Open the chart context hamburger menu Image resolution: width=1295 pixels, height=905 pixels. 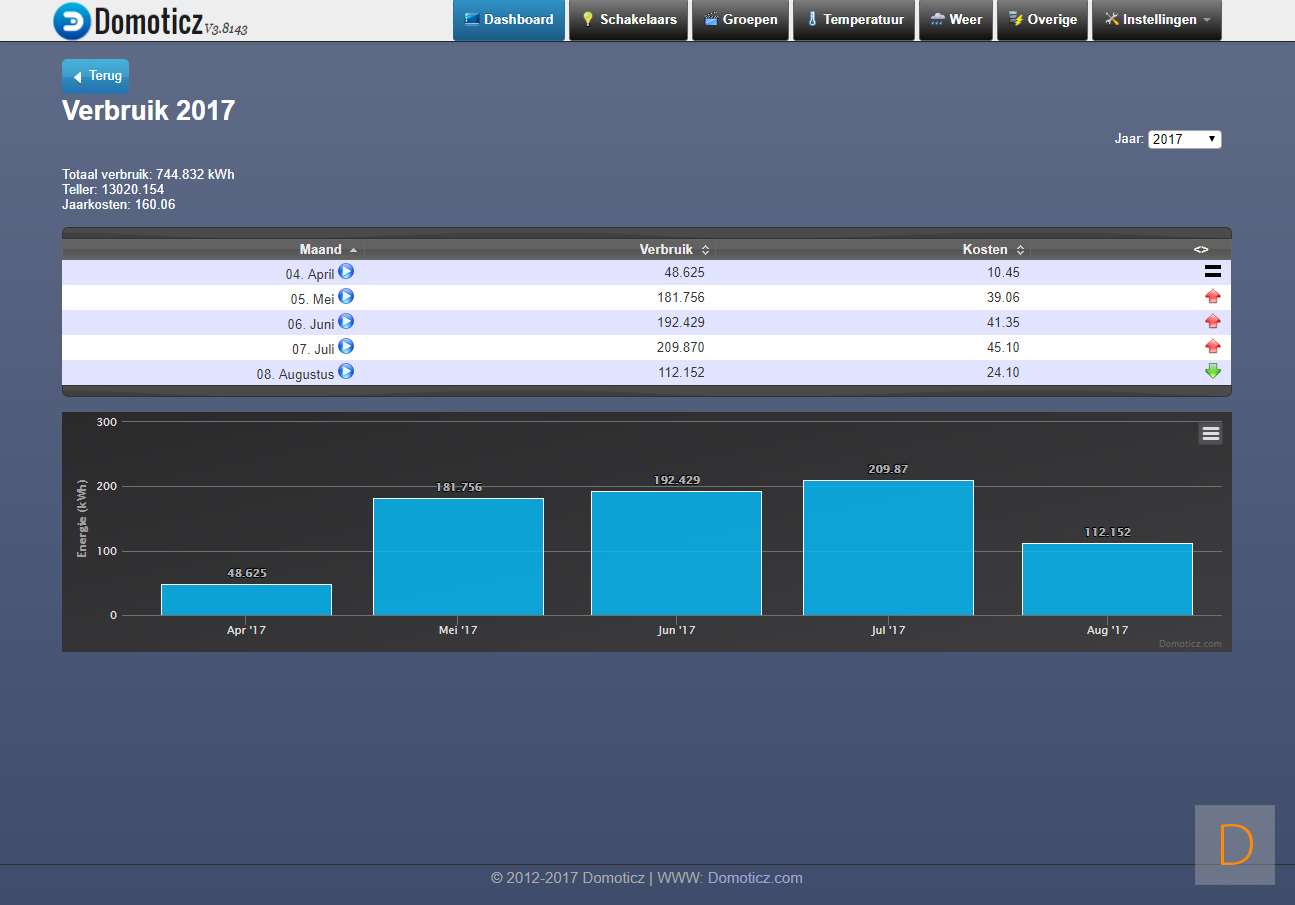click(x=1210, y=433)
